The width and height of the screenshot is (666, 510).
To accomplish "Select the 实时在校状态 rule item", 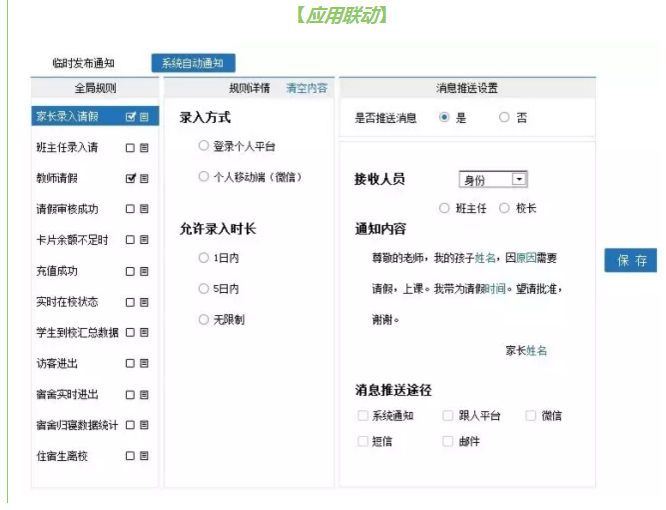I will (x=67, y=302).
